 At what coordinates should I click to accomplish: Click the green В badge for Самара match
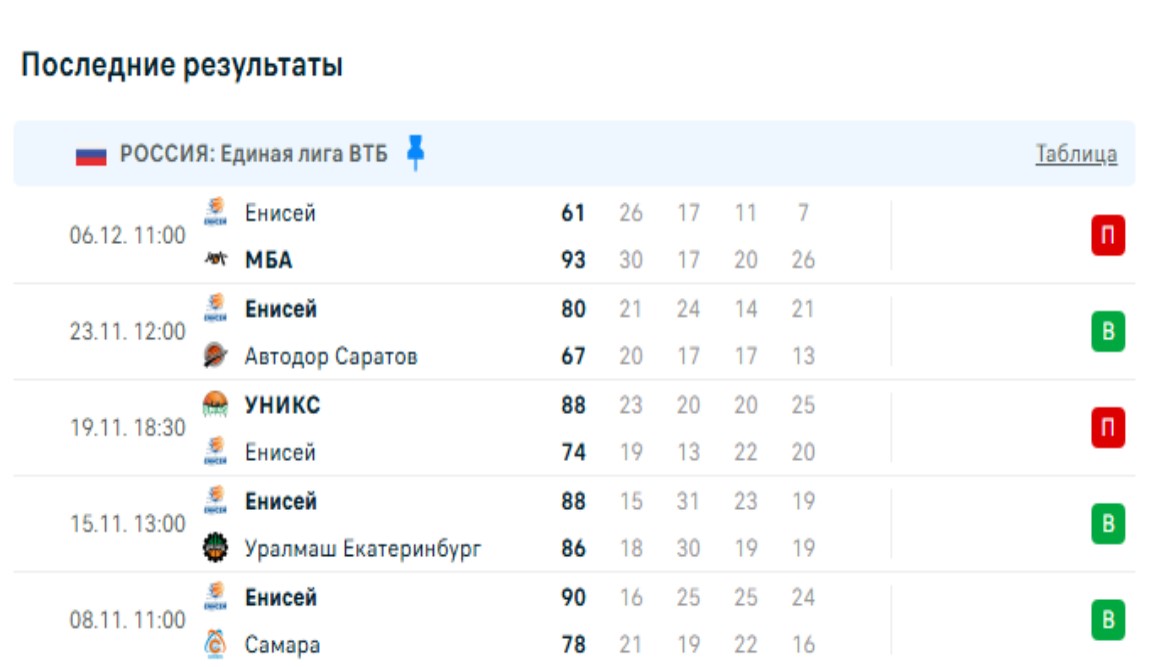(1107, 620)
